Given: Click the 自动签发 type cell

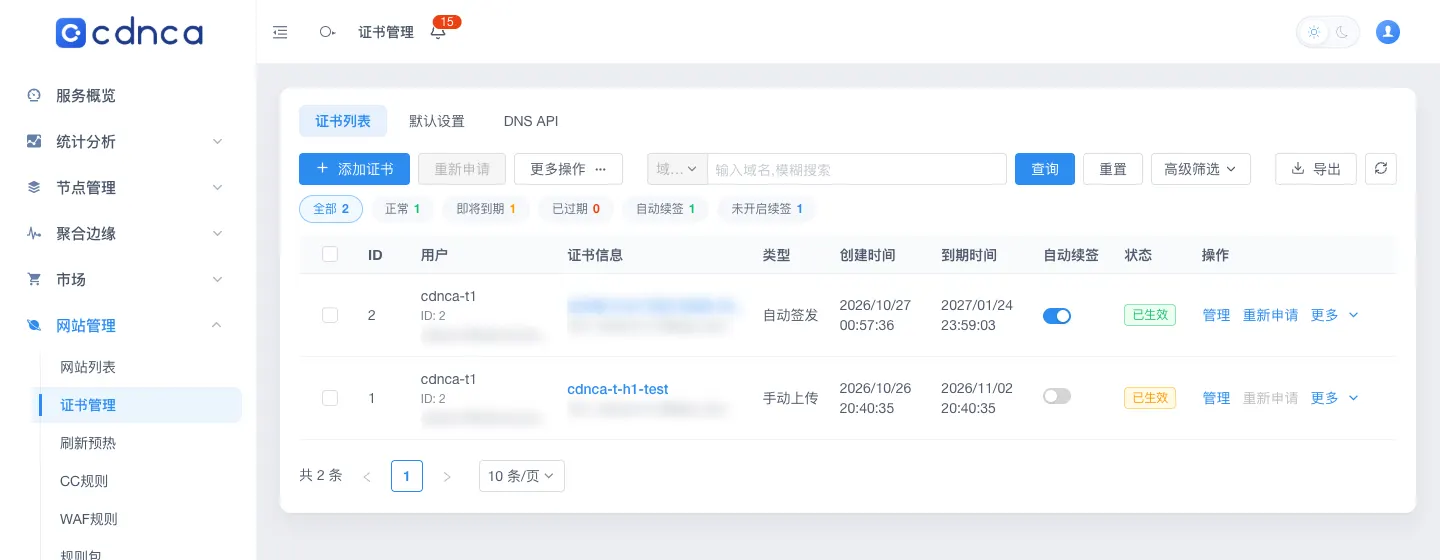Looking at the screenshot, I should (790, 315).
